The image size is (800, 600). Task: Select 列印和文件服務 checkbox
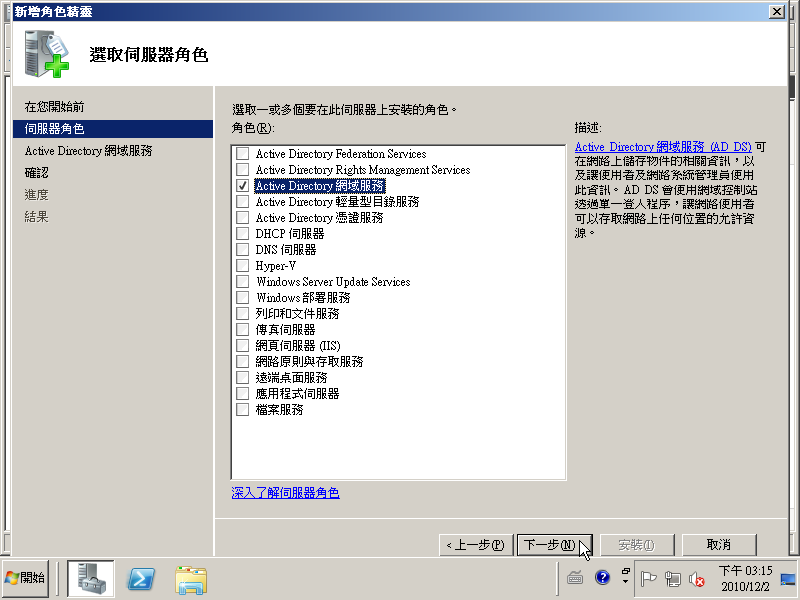pos(243,314)
